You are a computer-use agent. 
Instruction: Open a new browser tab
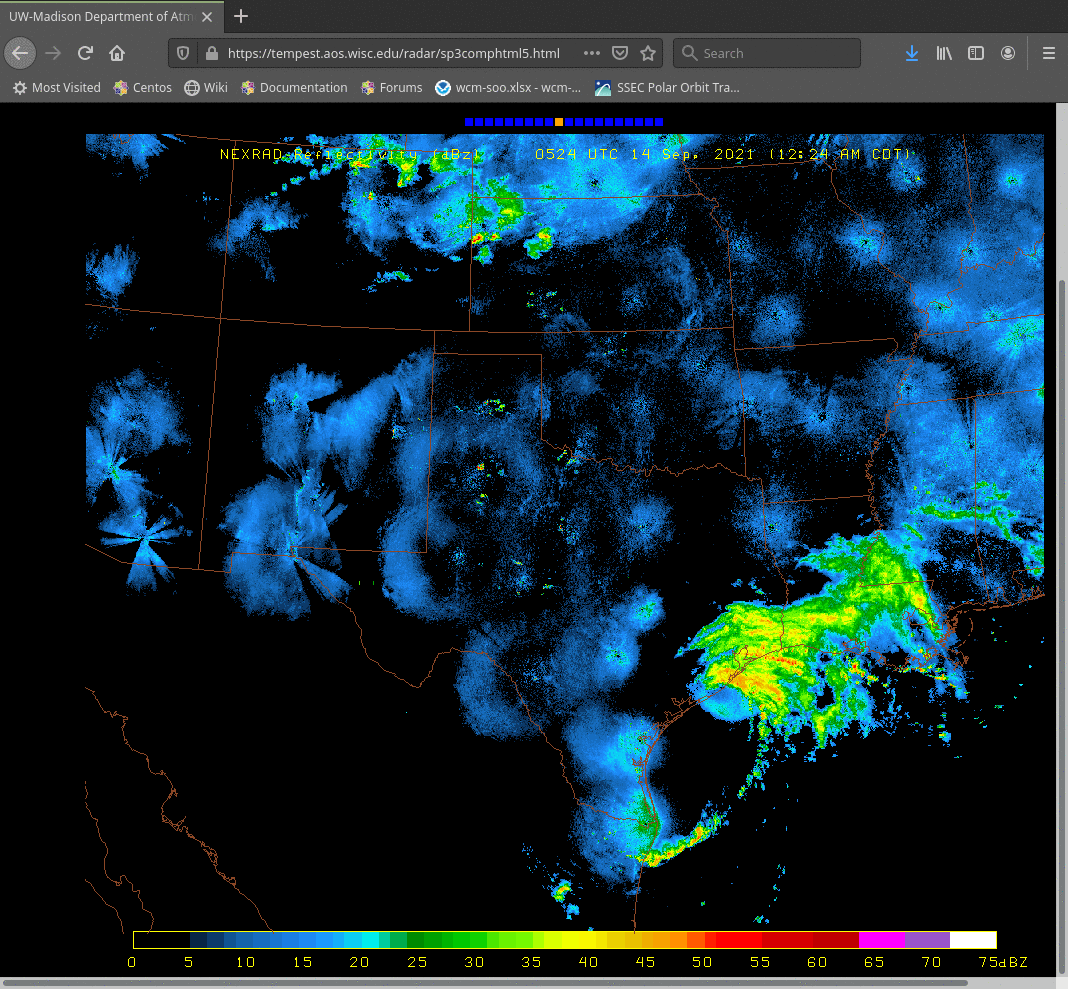tap(240, 16)
